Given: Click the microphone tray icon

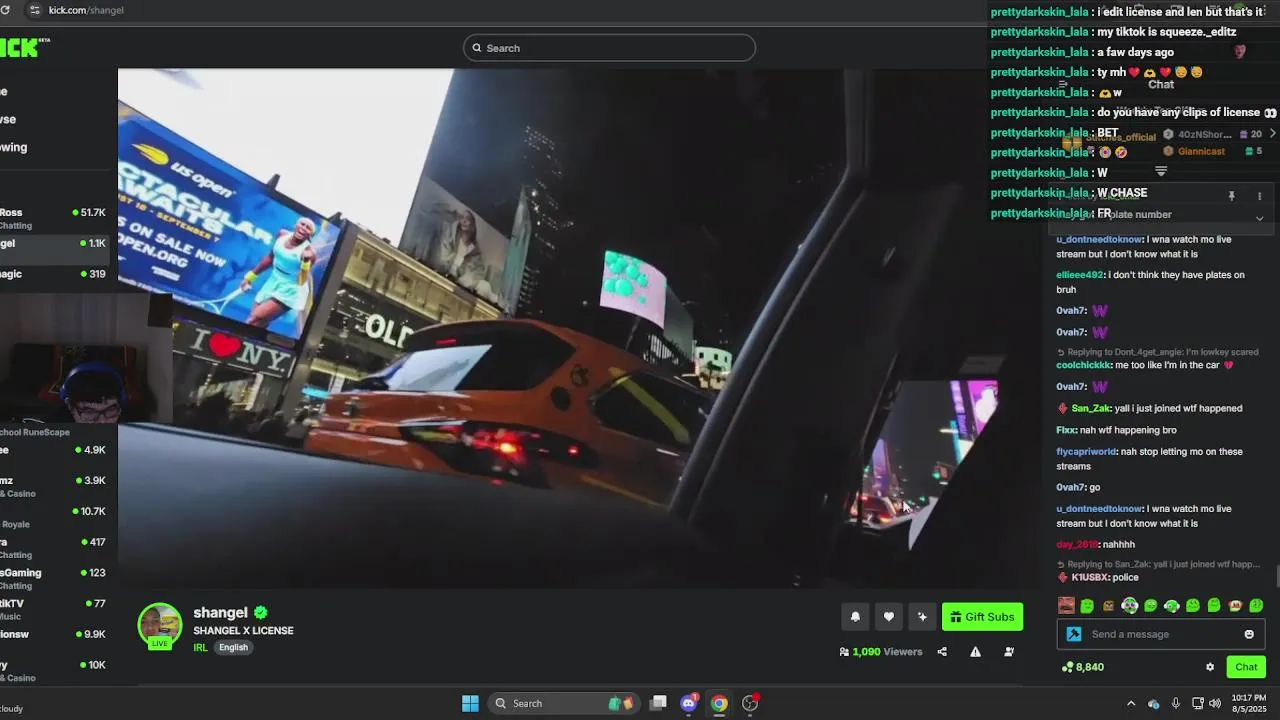Looking at the screenshot, I should (1176, 703).
